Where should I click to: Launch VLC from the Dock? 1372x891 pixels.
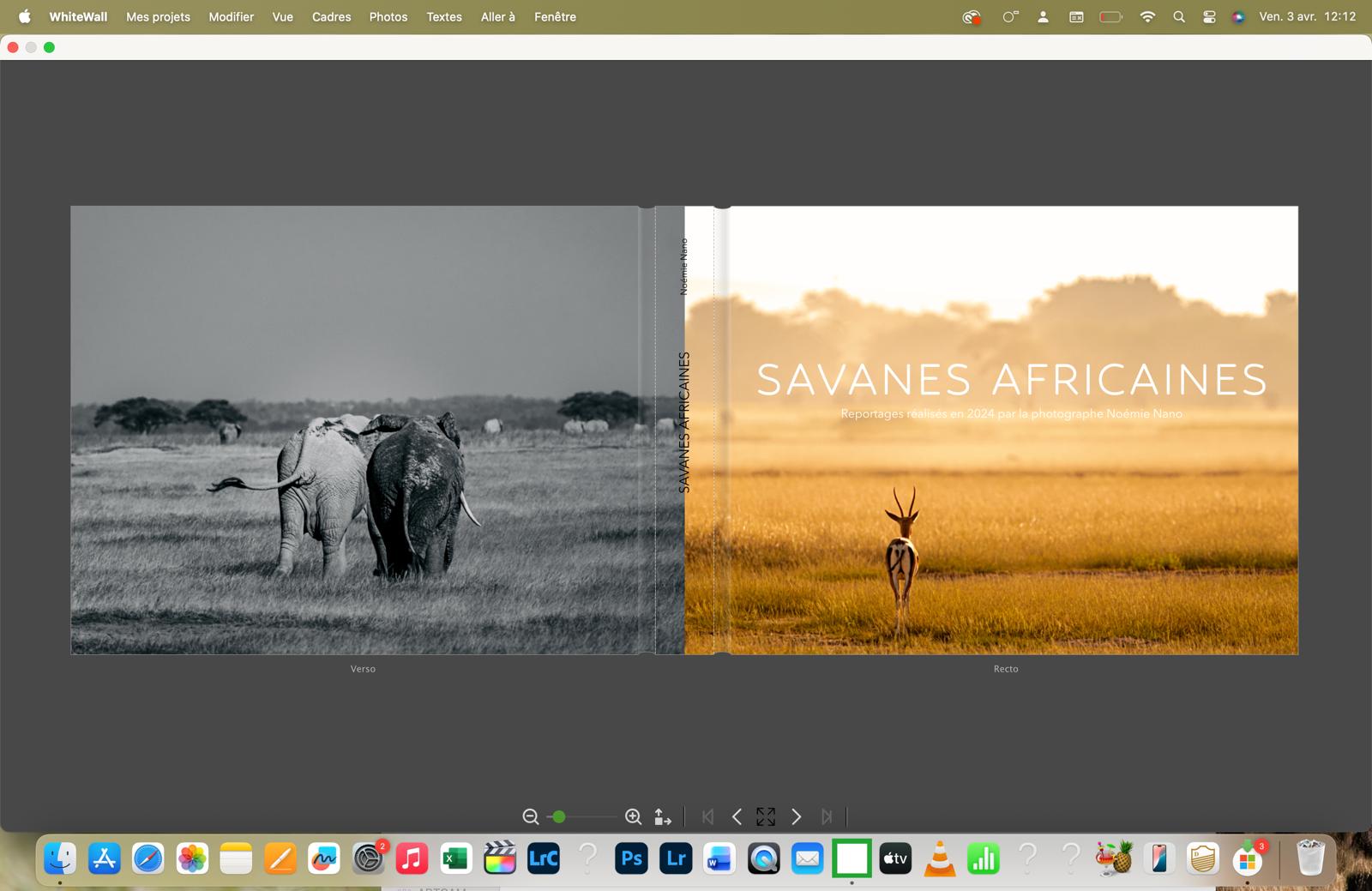[940, 858]
